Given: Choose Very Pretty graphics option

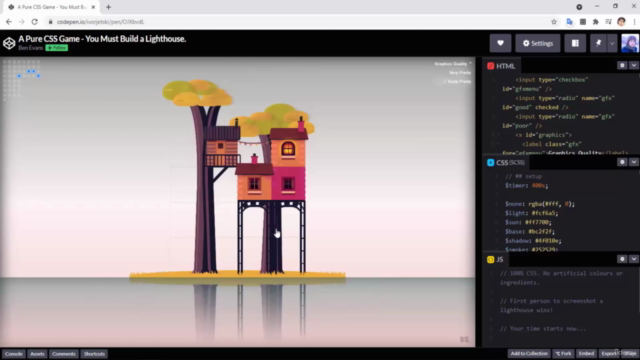Looking at the screenshot, I should (x=460, y=73).
